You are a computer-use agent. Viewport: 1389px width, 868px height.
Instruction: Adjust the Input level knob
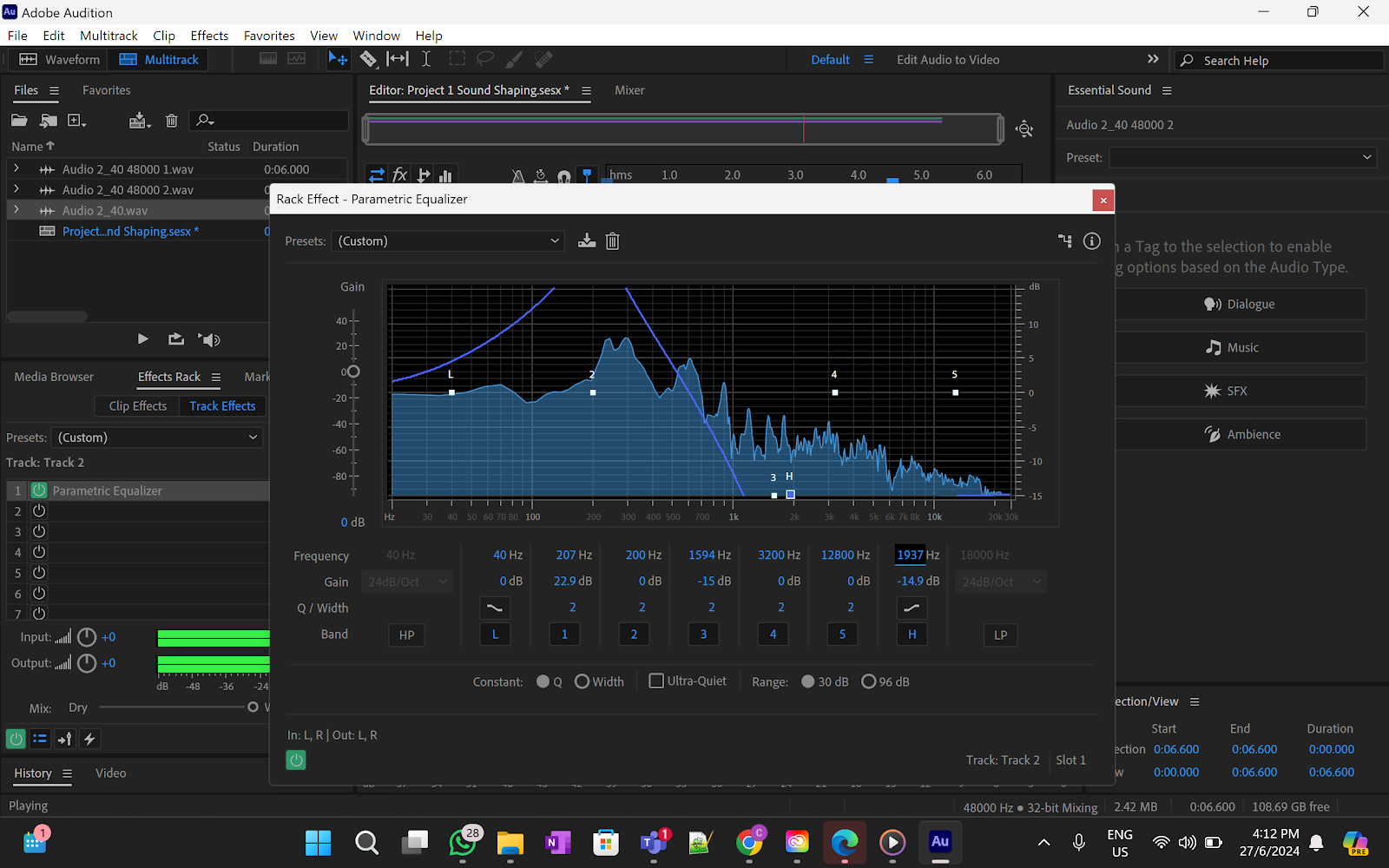(87, 637)
